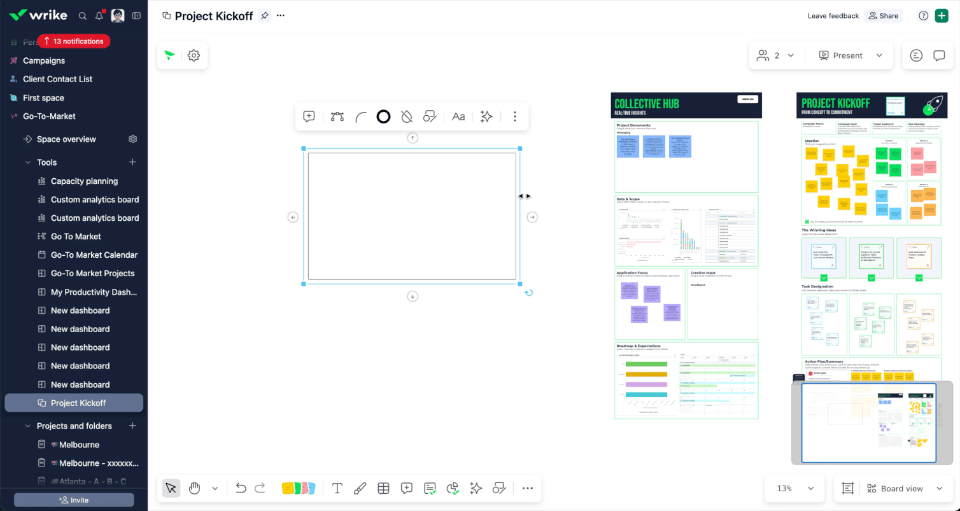Image resolution: width=960 pixels, height=511 pixels.
Task: Select the hand pan tool
Action: (x=195, y=488)
